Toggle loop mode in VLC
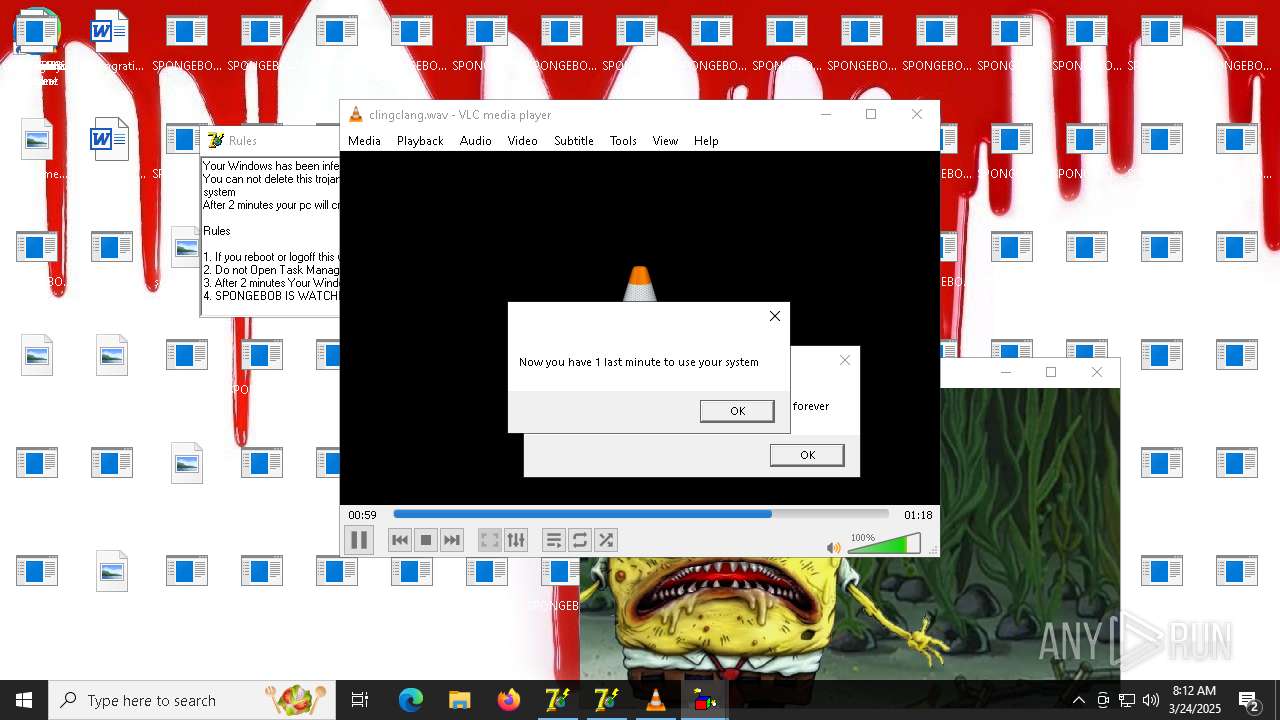The width and height of the screenshot is (1280, 720). pos(580,540)
